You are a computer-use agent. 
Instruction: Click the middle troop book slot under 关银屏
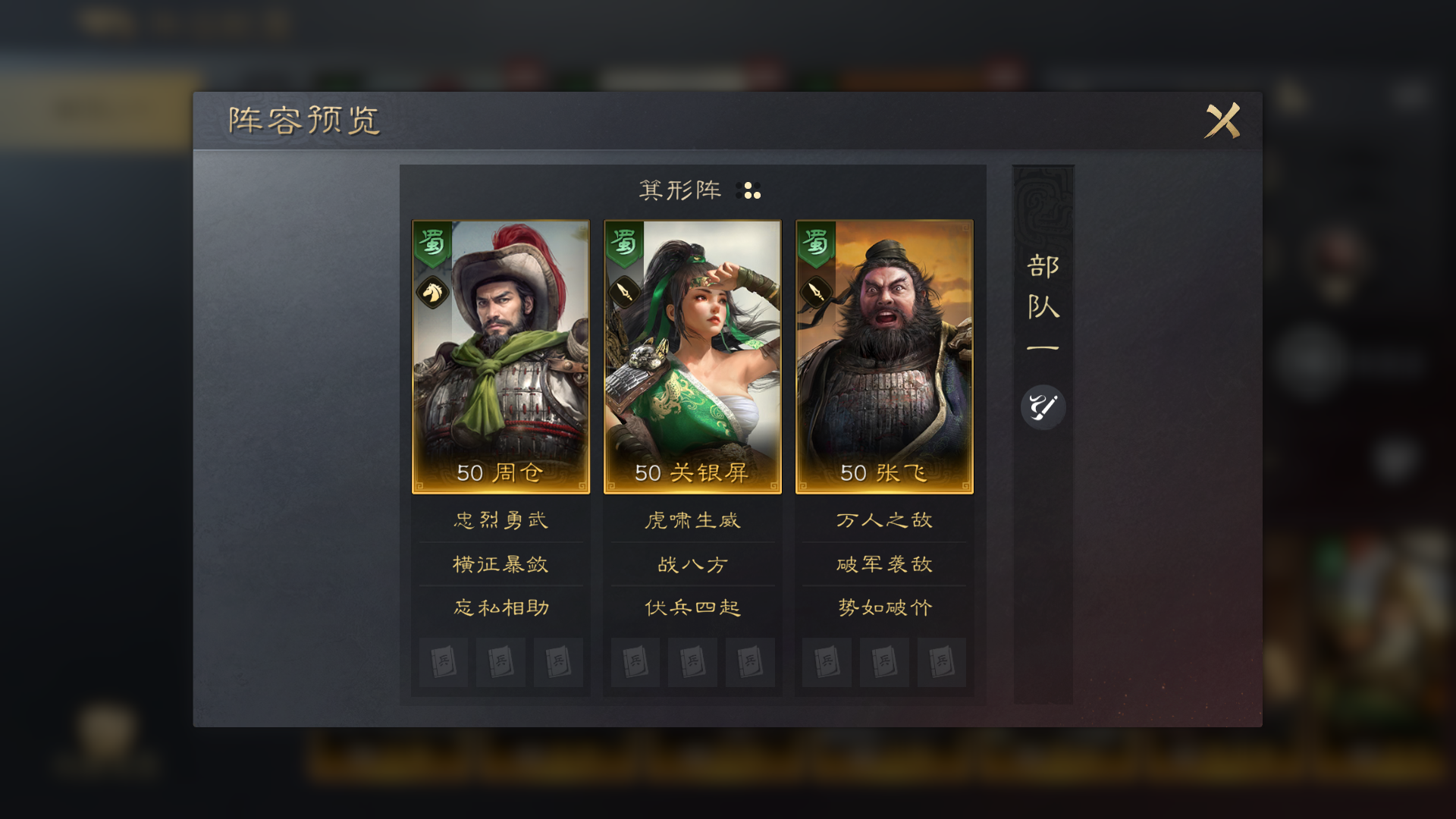pyautogui.click(x=692, y=662)
